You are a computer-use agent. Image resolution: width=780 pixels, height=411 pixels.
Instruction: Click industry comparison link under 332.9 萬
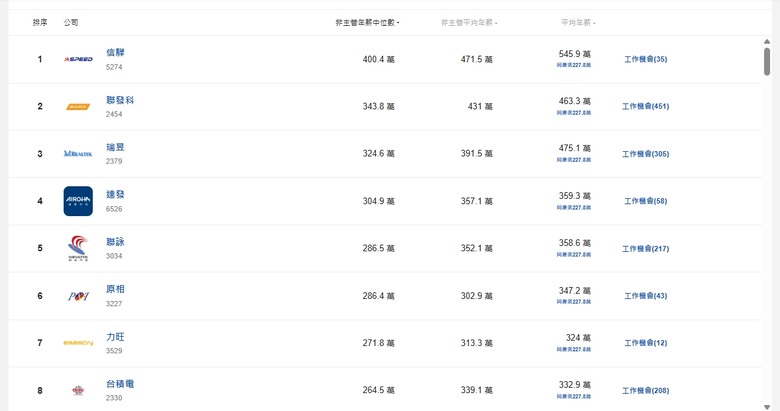pos(574,397)
